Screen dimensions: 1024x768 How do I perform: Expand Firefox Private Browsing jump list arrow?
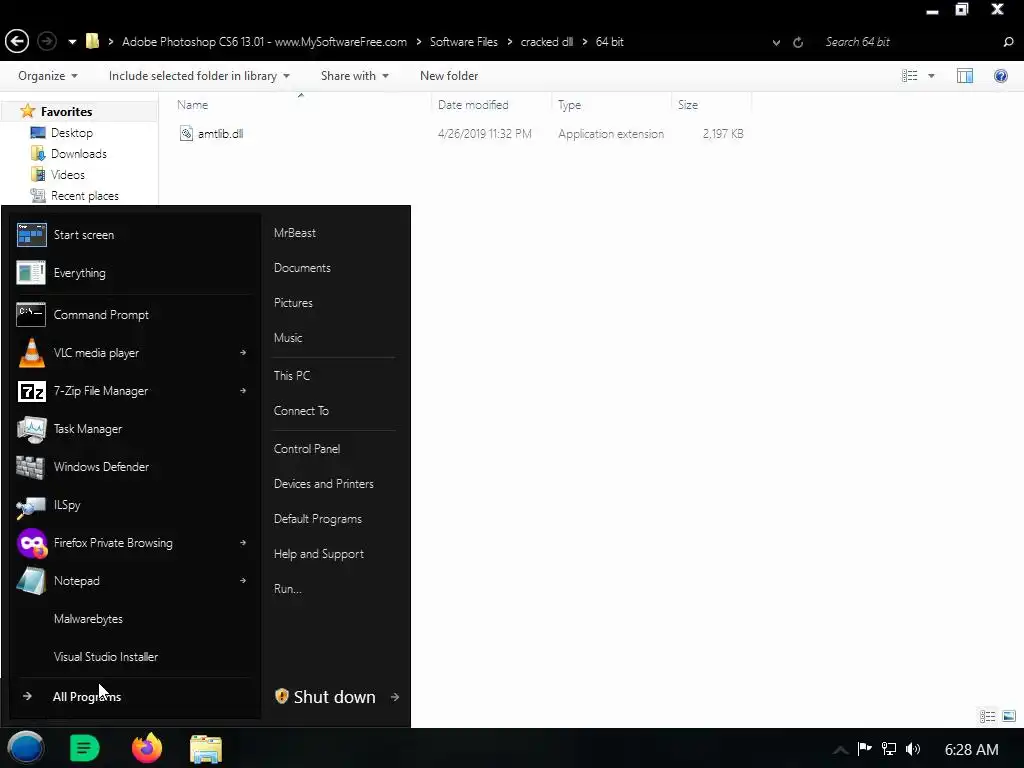[x=243, y=543]
